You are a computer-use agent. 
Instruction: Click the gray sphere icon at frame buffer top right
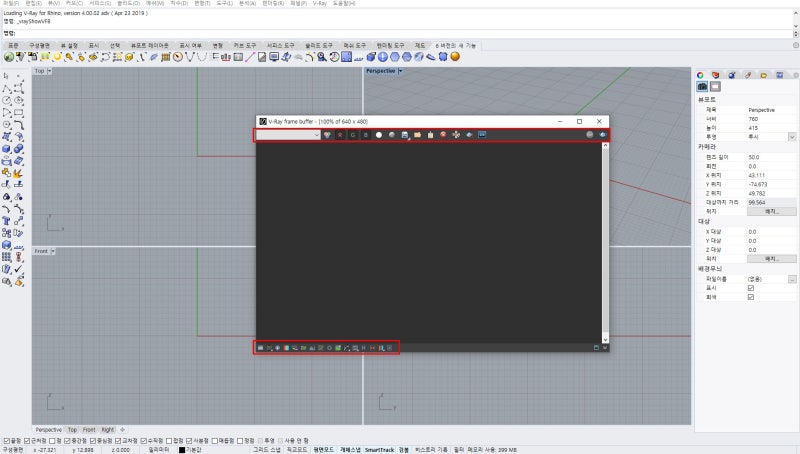[590, 135]
